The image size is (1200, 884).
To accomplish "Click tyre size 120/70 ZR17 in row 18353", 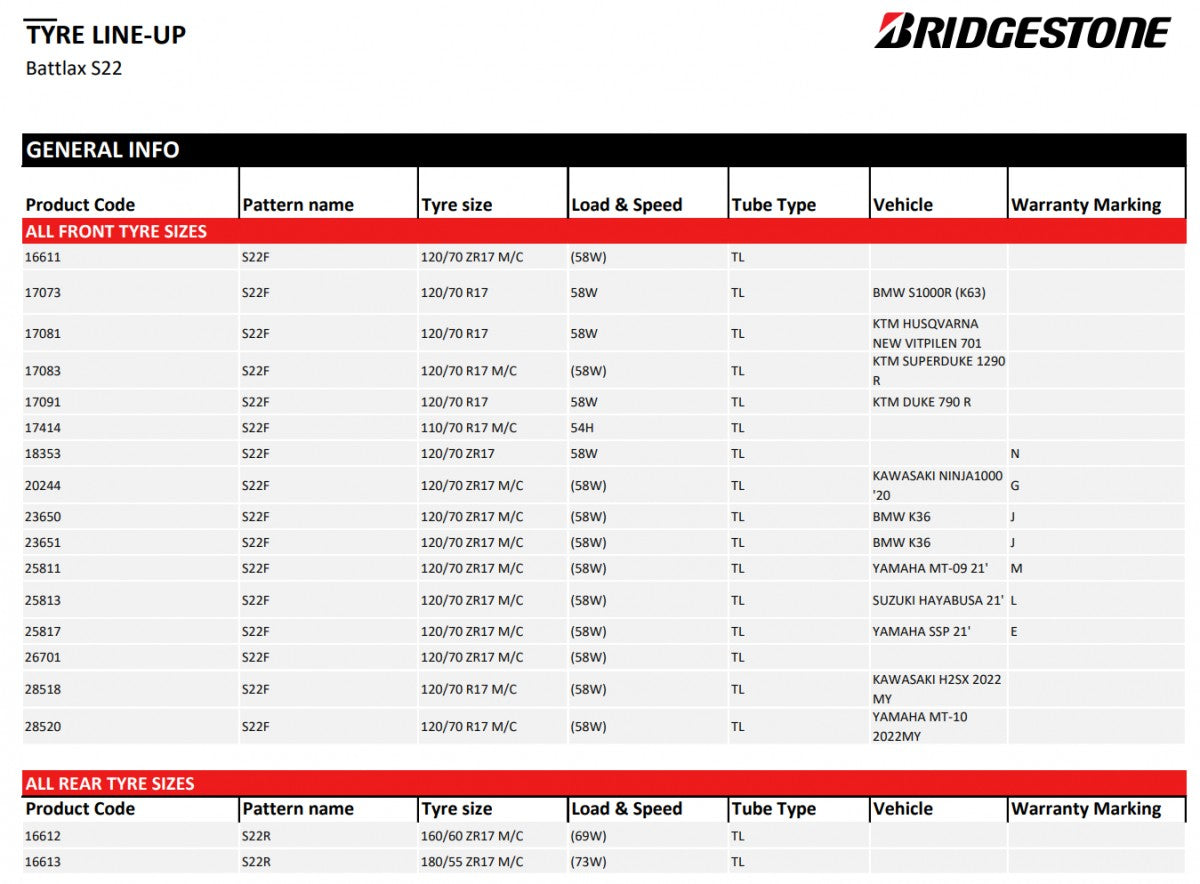I will pos(458,454).
